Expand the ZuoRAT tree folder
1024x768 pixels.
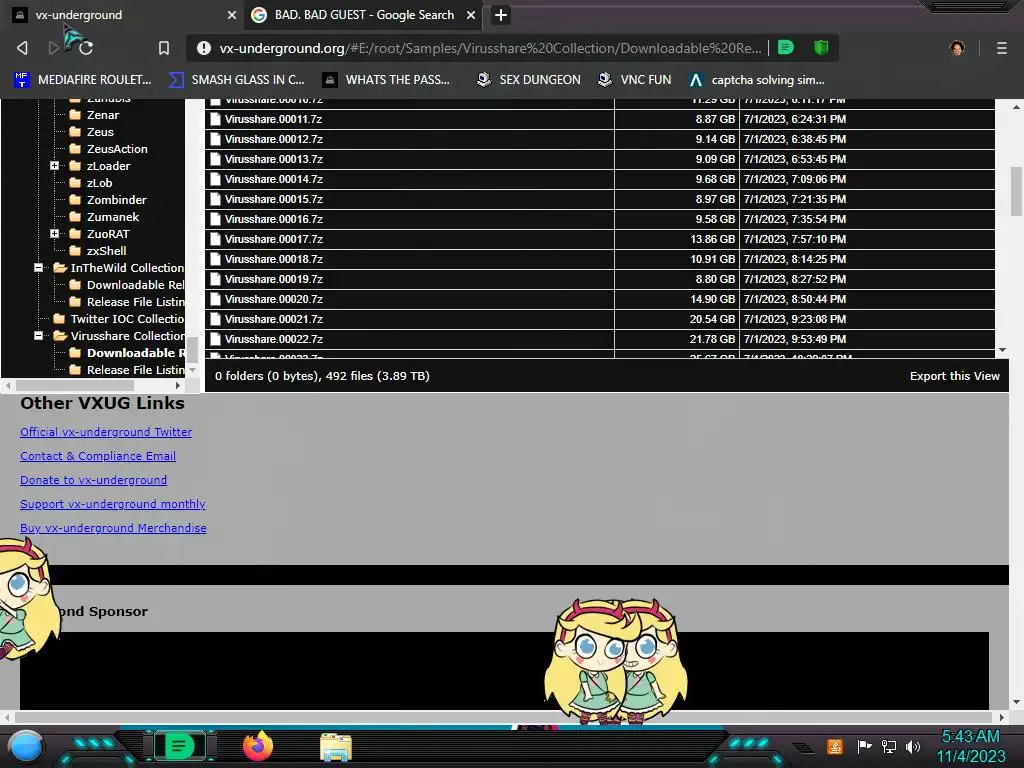(55, 234)
